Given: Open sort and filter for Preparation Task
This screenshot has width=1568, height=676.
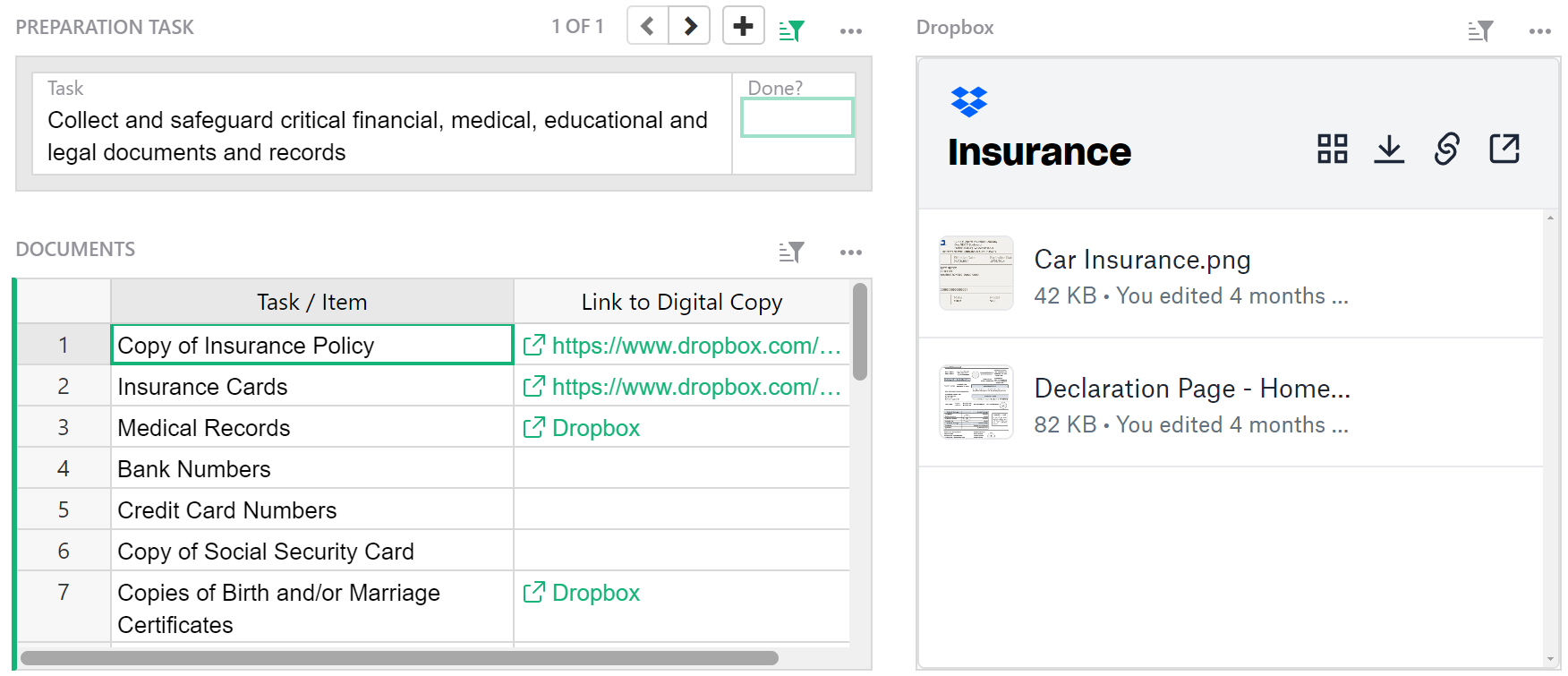Looking at the screenshot, I should [x=791, y=30].
